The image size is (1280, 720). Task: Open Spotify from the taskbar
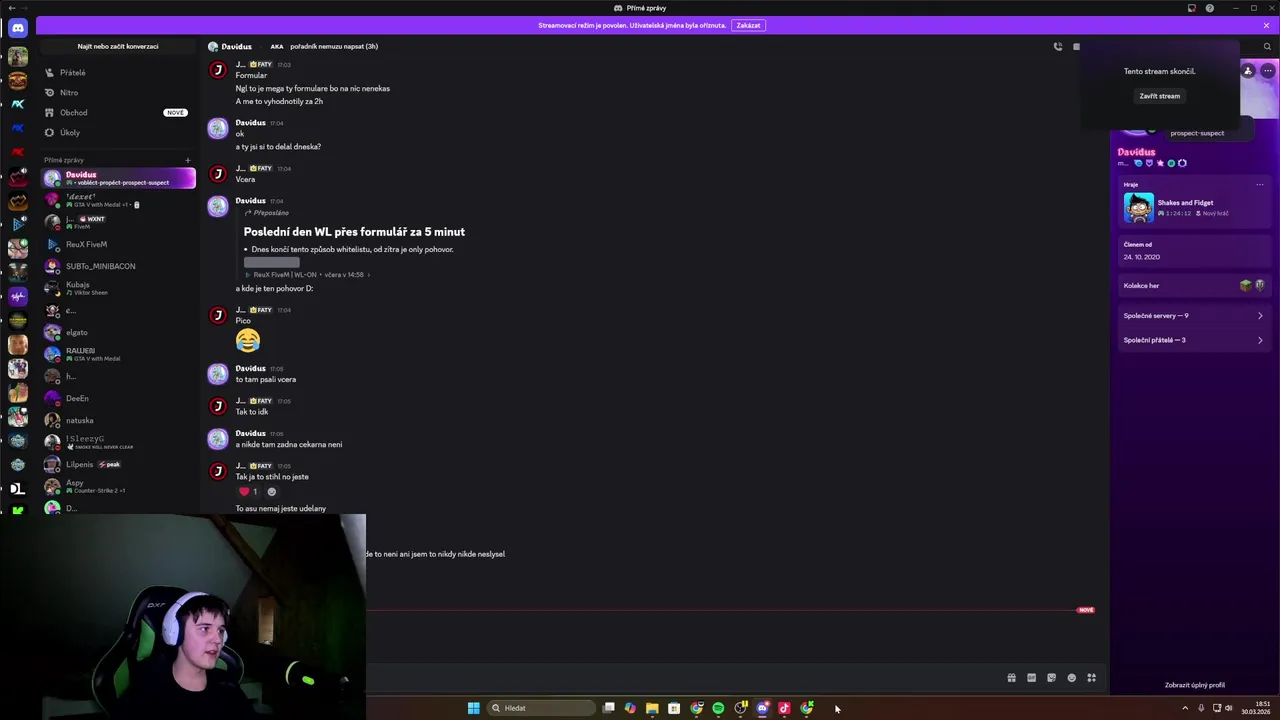click(718, 708)
